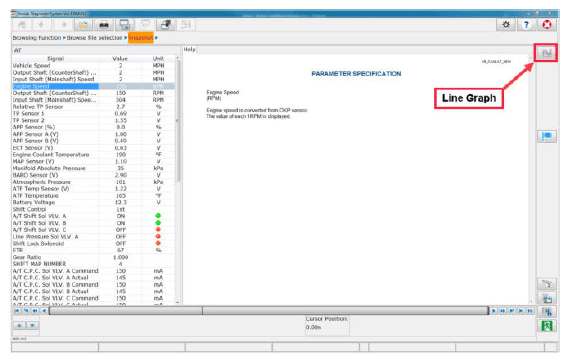569x362 pixels.
Task: Select the SHIFT MAP NUMBER row
Action: pos(94,264)
